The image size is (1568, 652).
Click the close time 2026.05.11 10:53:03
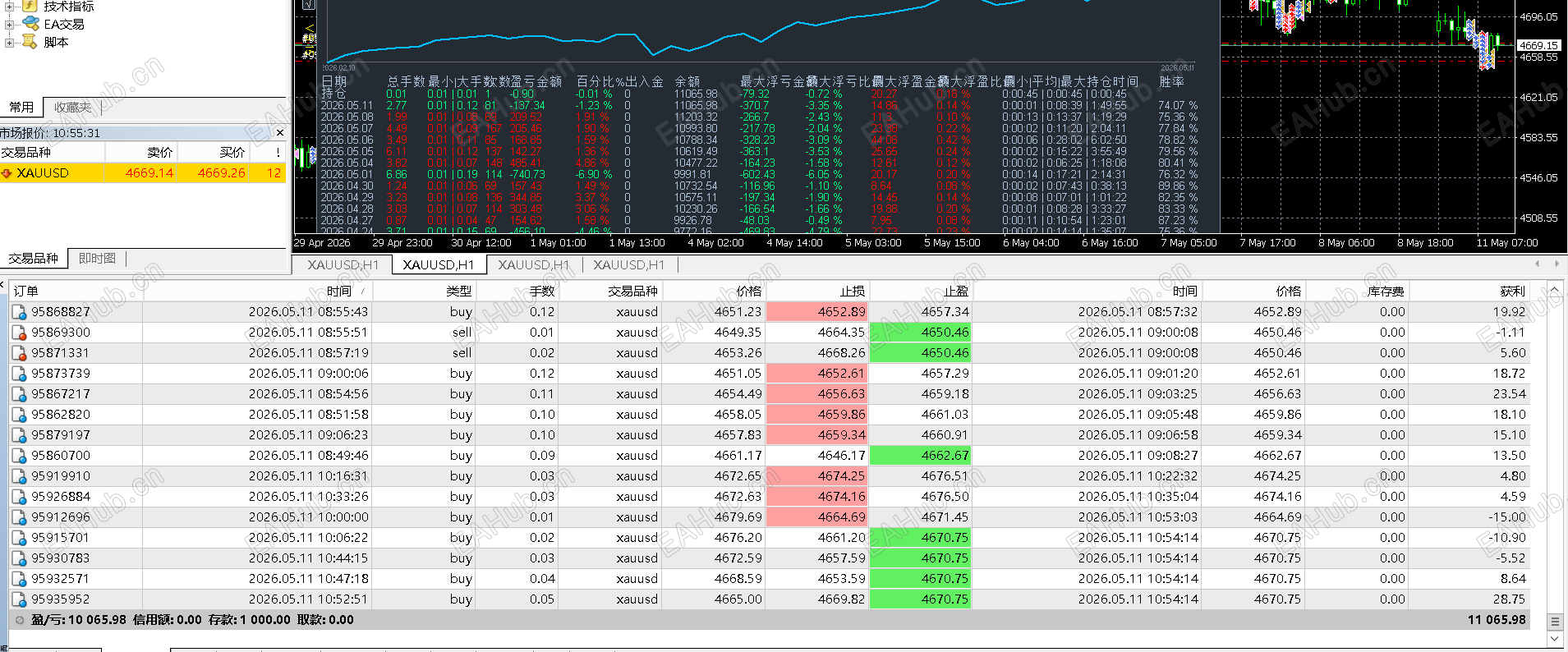coord(1138,517)
